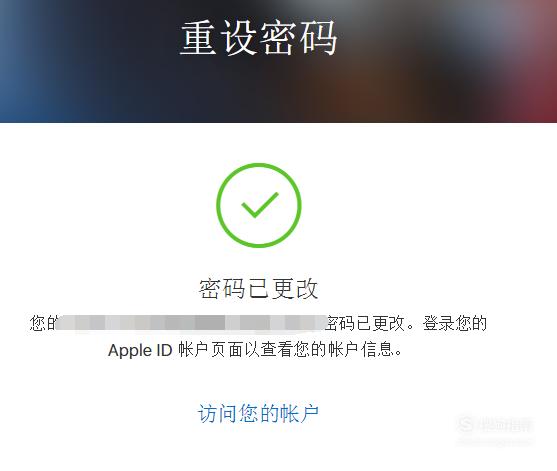
Task: Click the 重设 characters in the banner title
Action: 218,38
